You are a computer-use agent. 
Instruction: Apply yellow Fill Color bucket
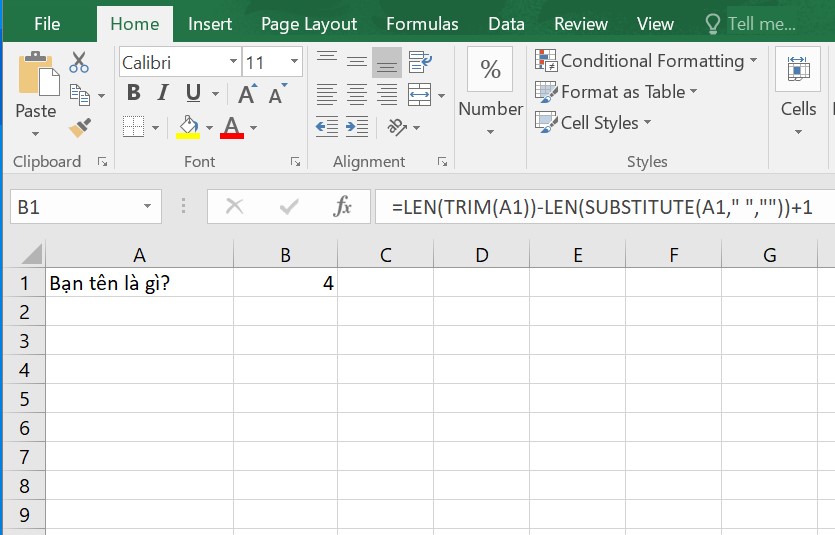click(188, 127)
